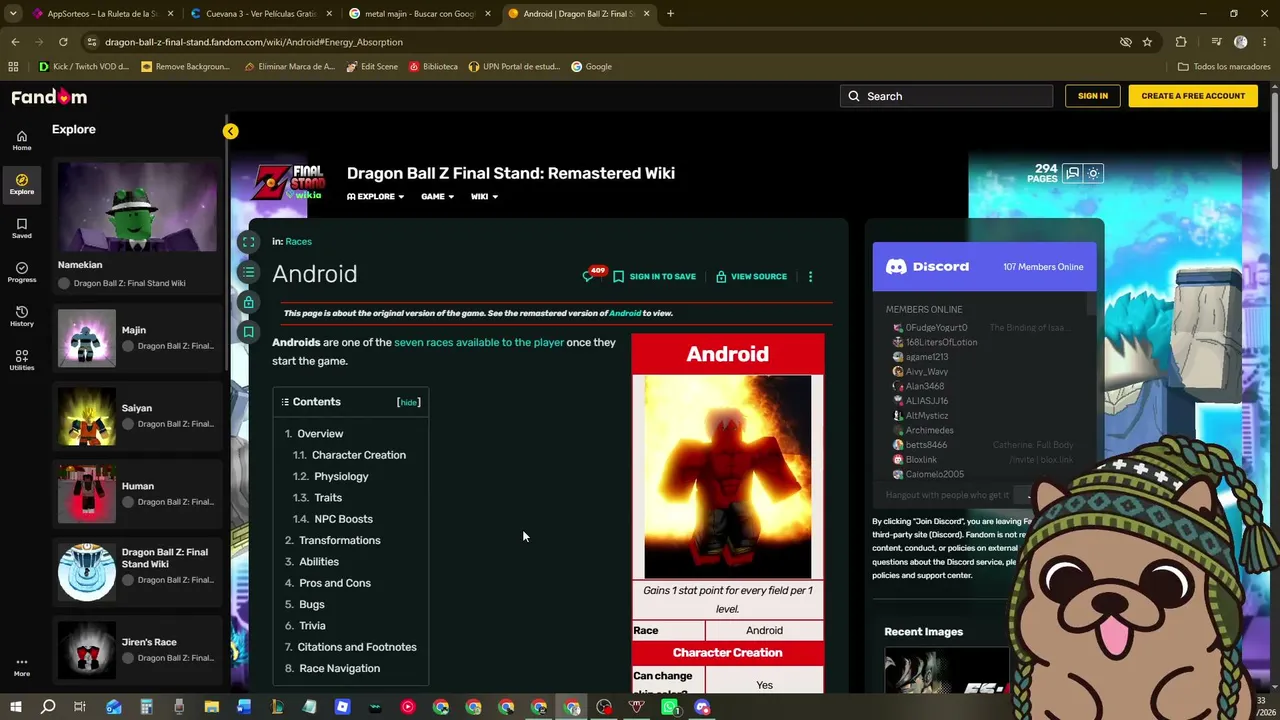1280x720 pixels.
Task: Open the Chrome apps grid in bookmarks bar
Action: (x=13, y=67)
